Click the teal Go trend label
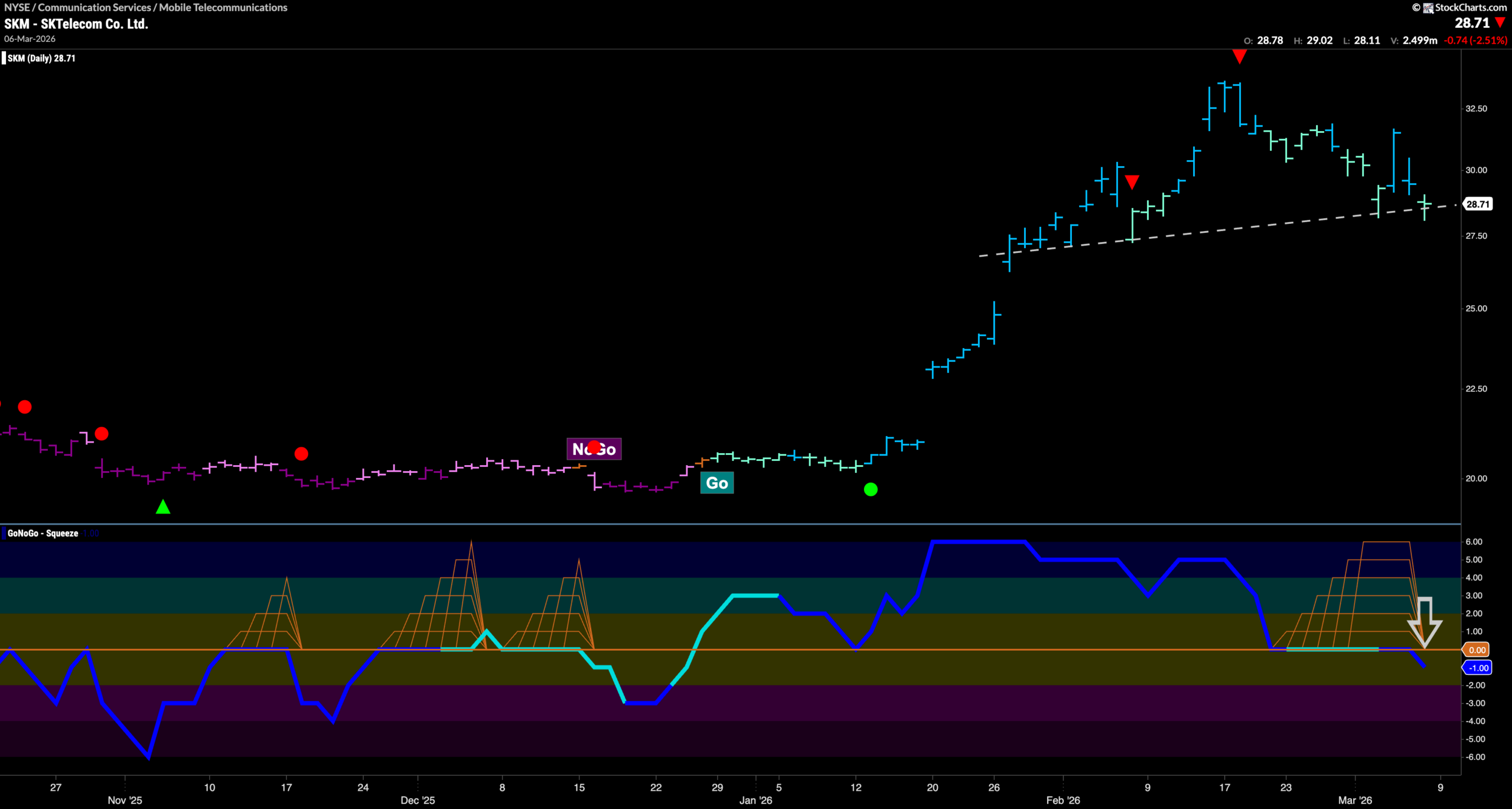 (717, 483)
